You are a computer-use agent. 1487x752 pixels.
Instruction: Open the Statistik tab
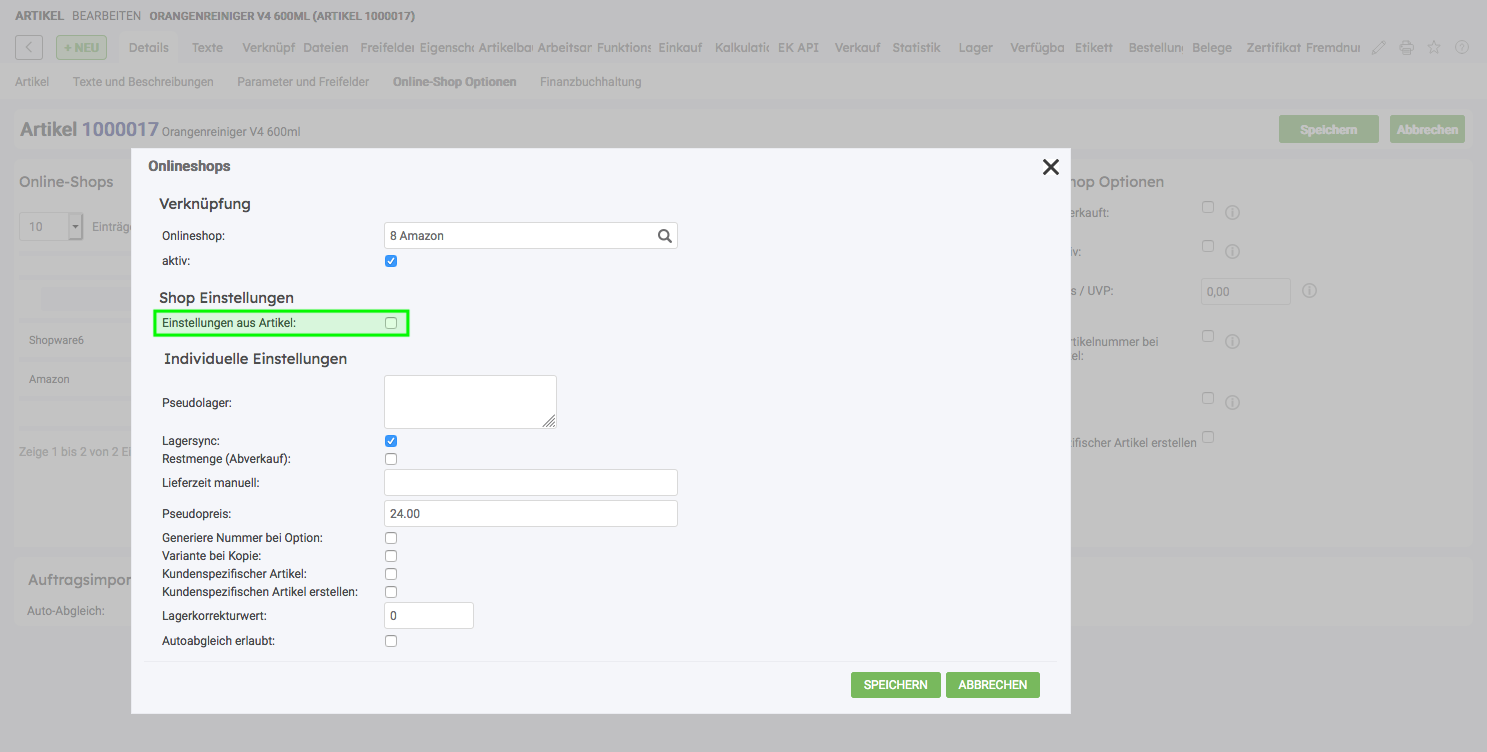(x=916, y=48)
